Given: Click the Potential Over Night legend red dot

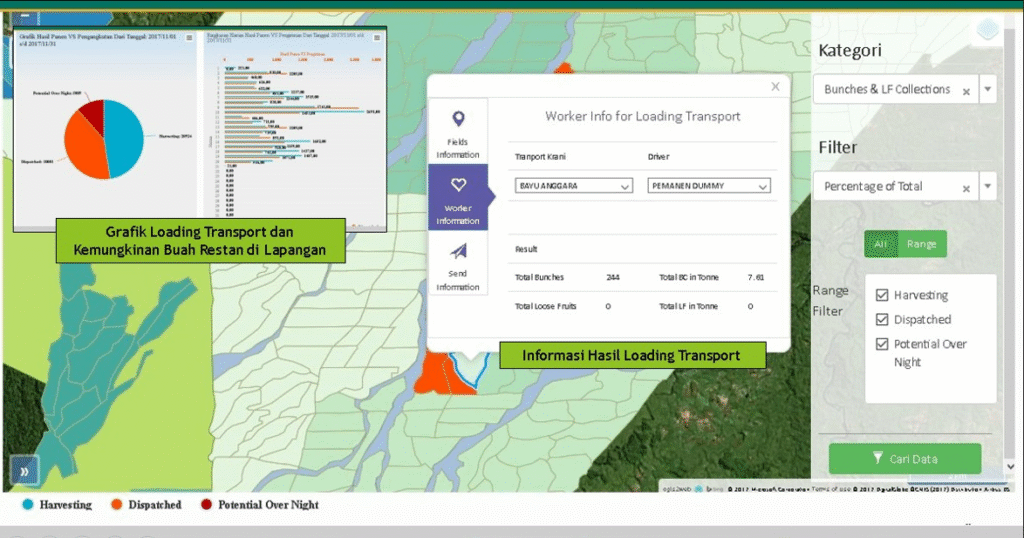Looking at the screenshot, I should pos(206,505).
